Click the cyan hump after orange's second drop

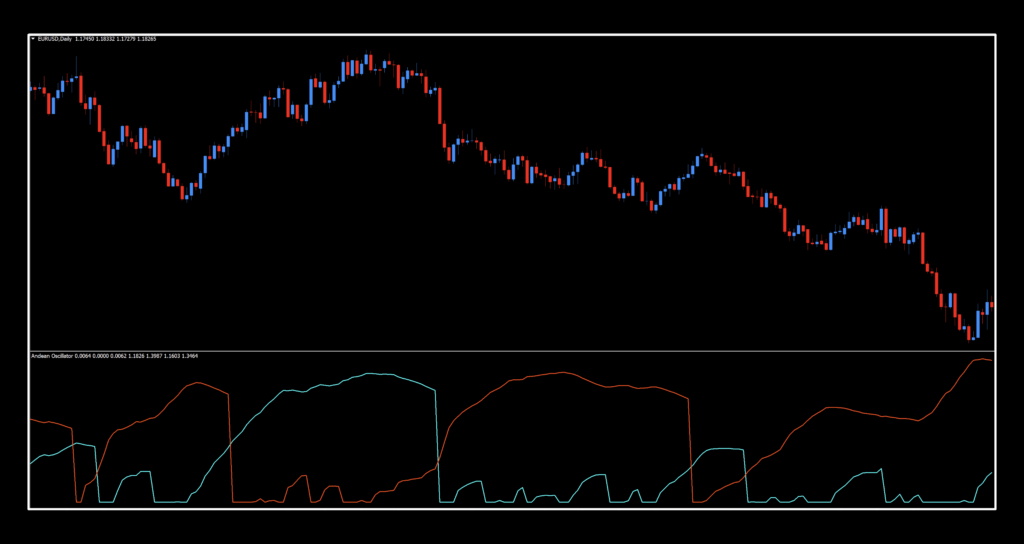point(722,450)
